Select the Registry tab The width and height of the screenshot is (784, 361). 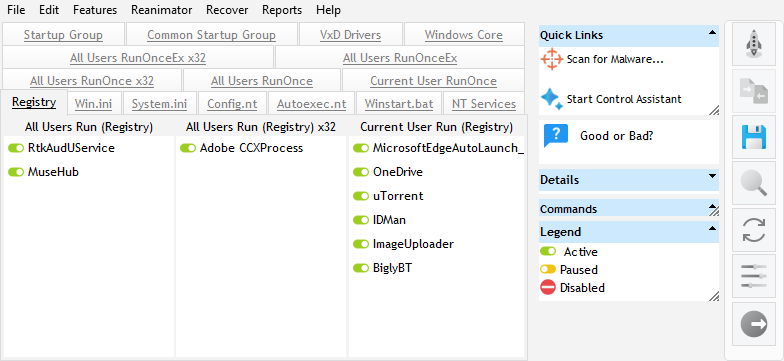pyautogui.click(x=34, y=102)
